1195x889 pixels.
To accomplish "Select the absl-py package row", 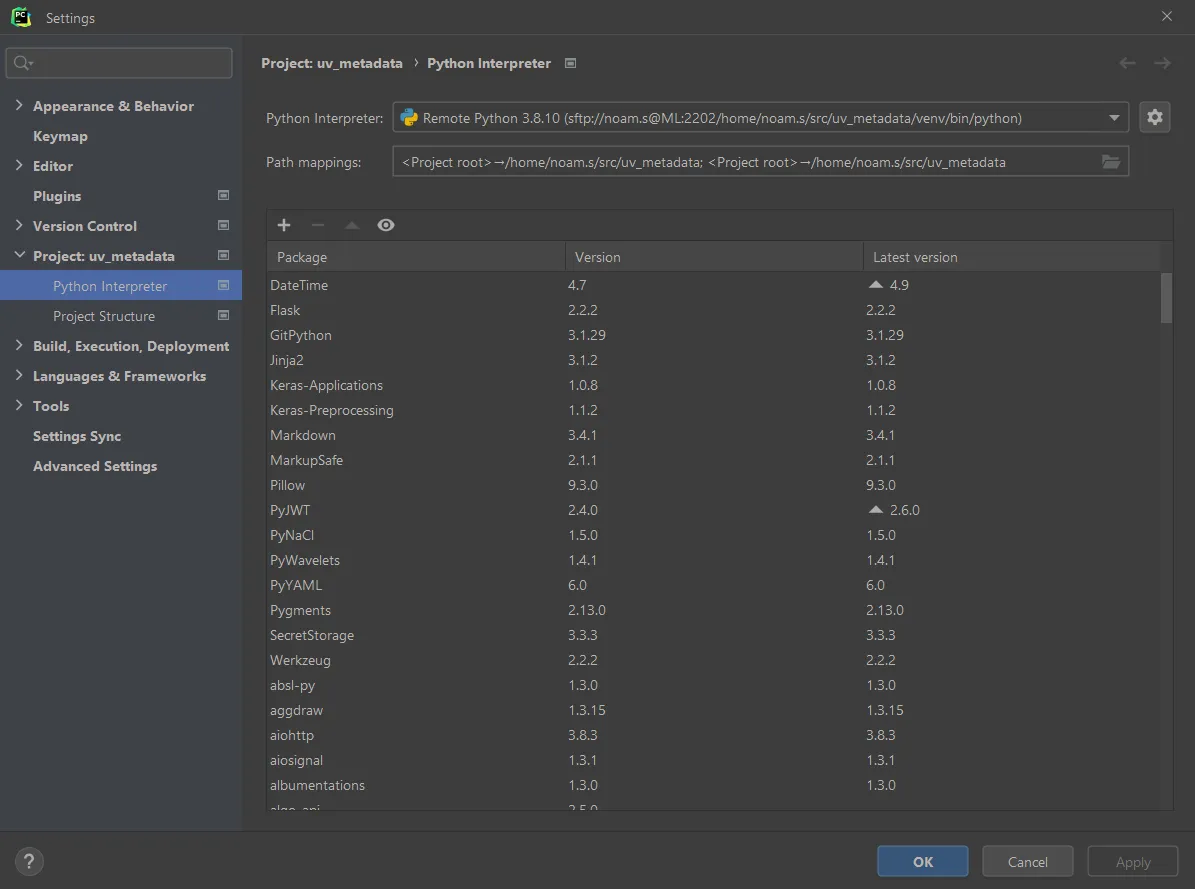I will coord(713,685).
